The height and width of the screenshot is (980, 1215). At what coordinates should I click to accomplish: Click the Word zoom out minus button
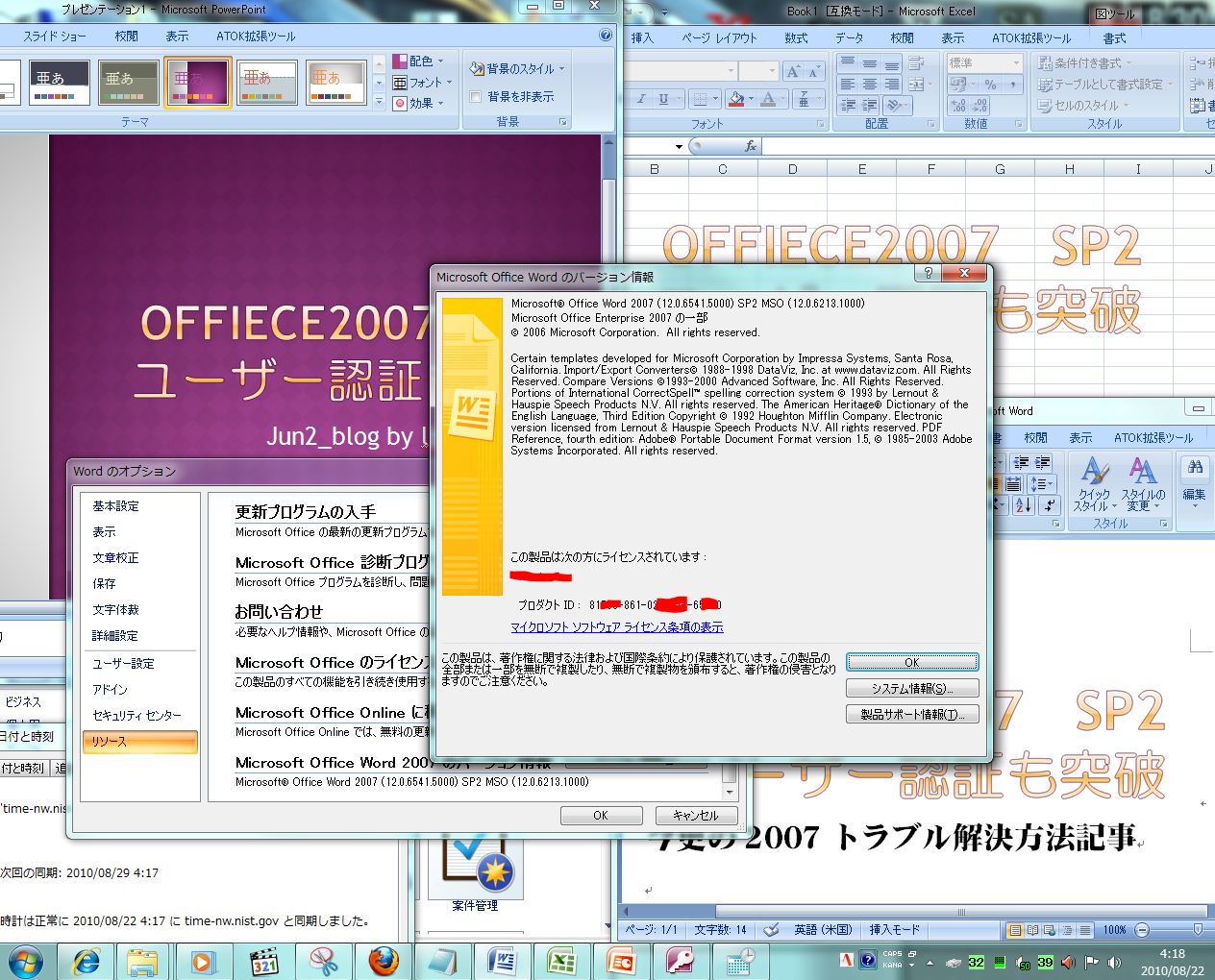point(1142,930)
